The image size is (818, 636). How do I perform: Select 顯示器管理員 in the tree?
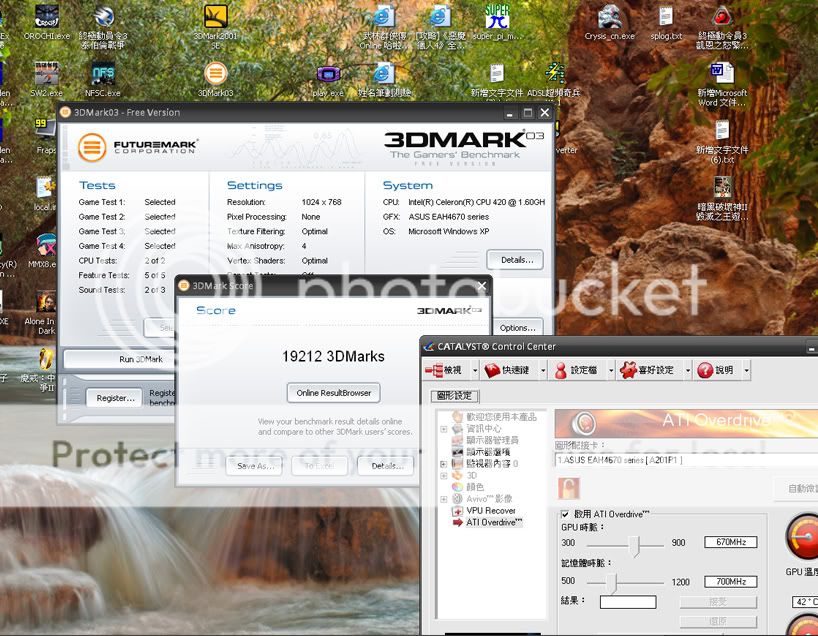(492, 440)
